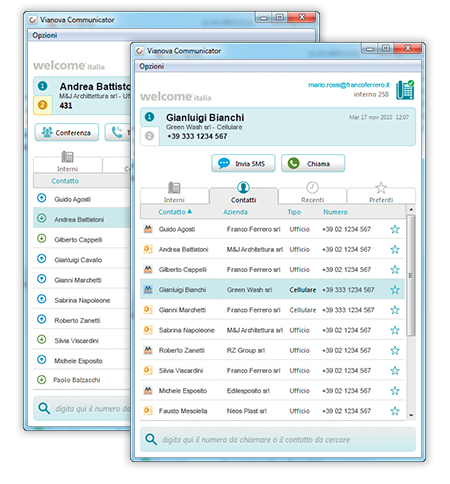Send SMS with Invia SMS button
This screenshot has height=484, width=450.
pyautogui.click(x=243, y=163)
